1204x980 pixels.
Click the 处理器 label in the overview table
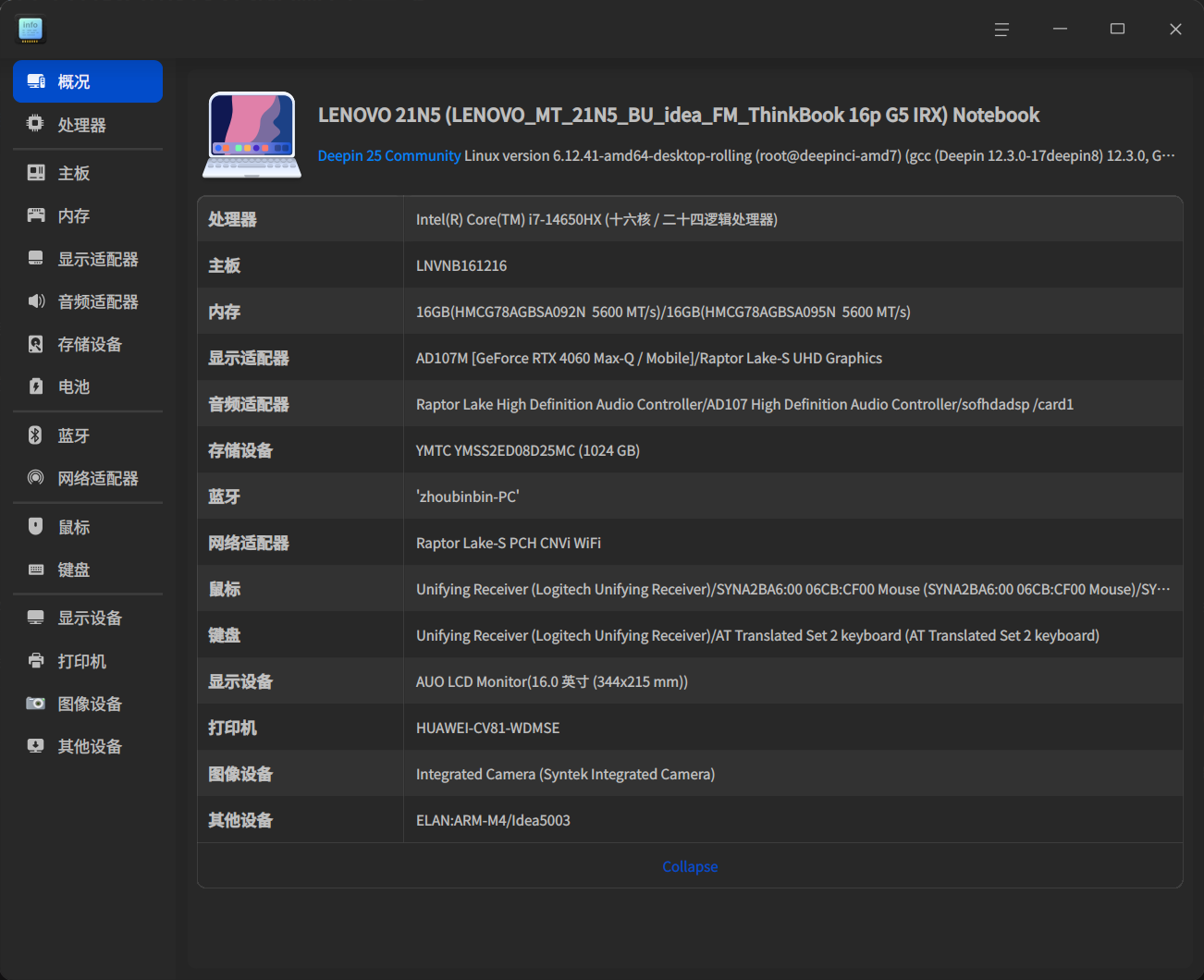click(x=232, y=219)
